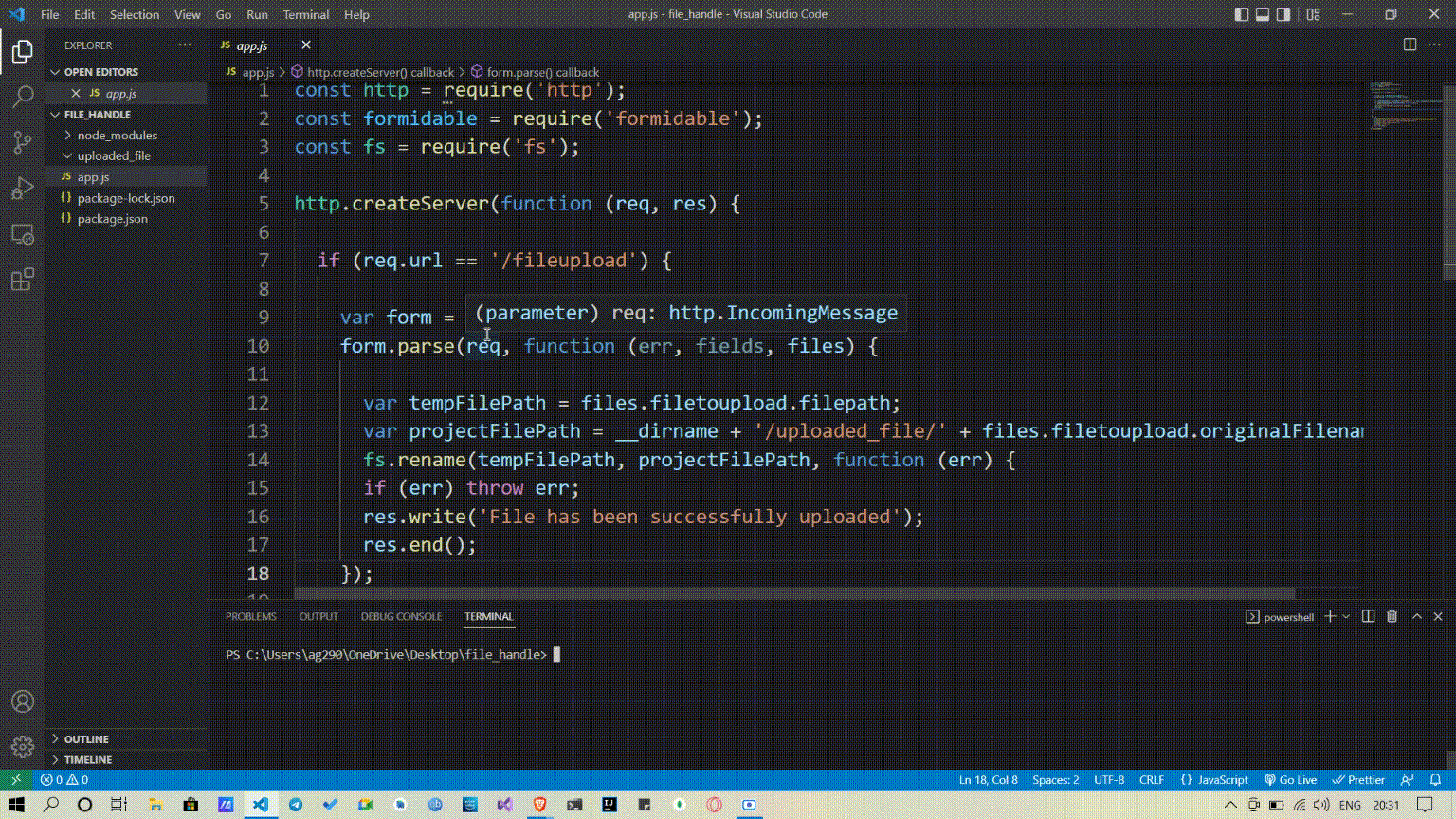Open the Run menu
Viewport: 1456px width, 819px height.
coord(257,14)
